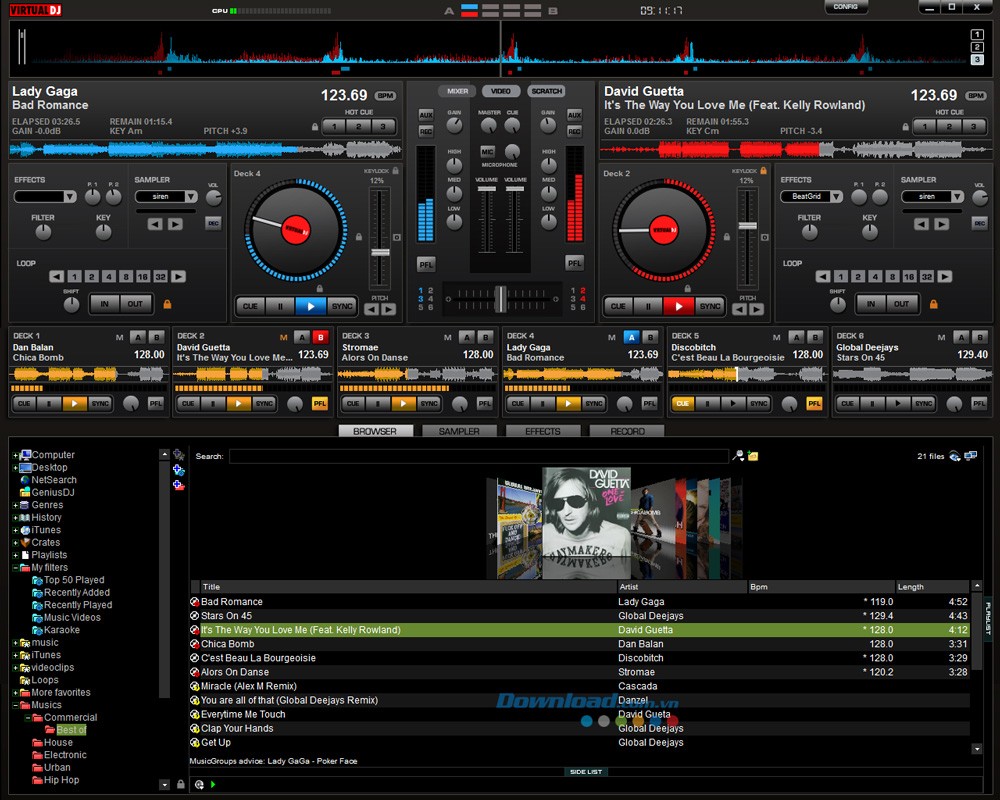This screenshot has width=1000, height=800.
Task: Toggle SYNC on the left deck
Action: (x=340, y=307)
